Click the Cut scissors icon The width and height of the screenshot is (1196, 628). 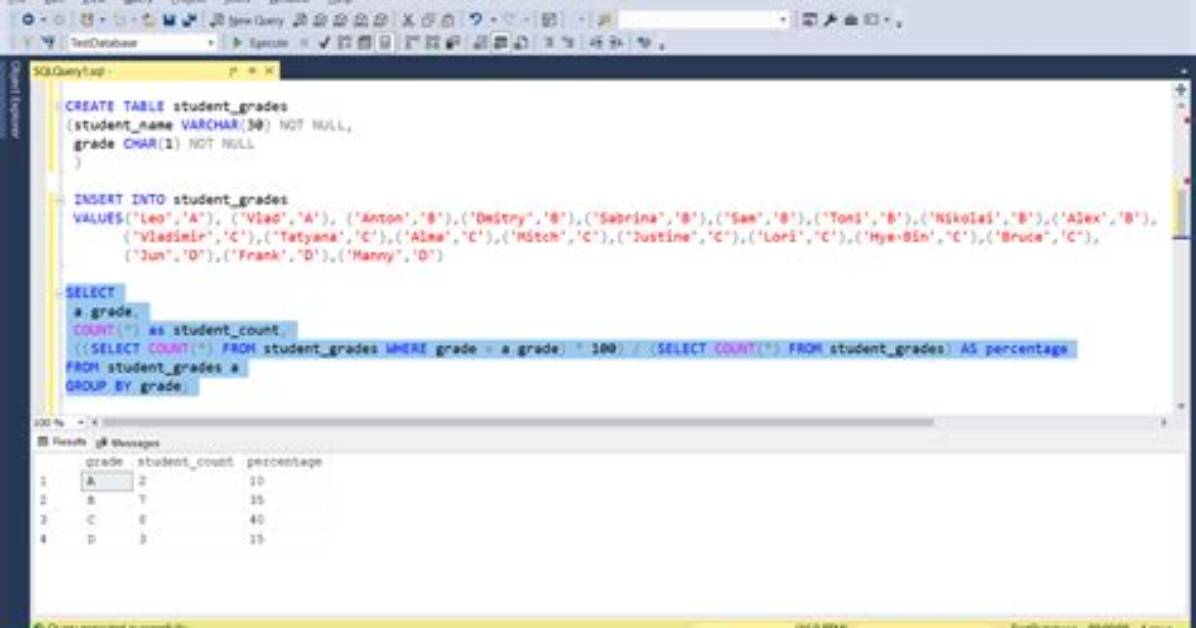408,21
